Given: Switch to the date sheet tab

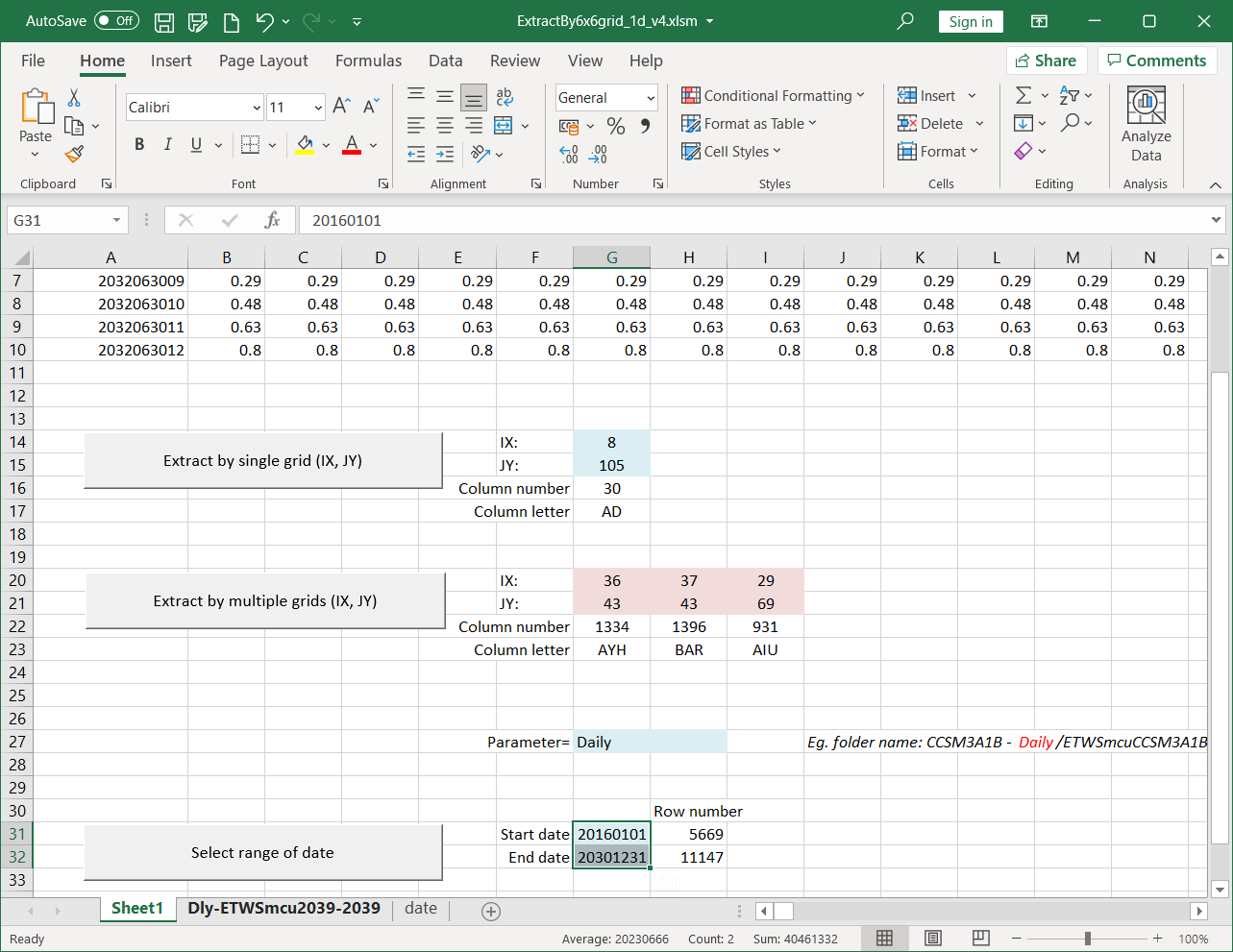Looking at the screenshot, I should [421, 908].
